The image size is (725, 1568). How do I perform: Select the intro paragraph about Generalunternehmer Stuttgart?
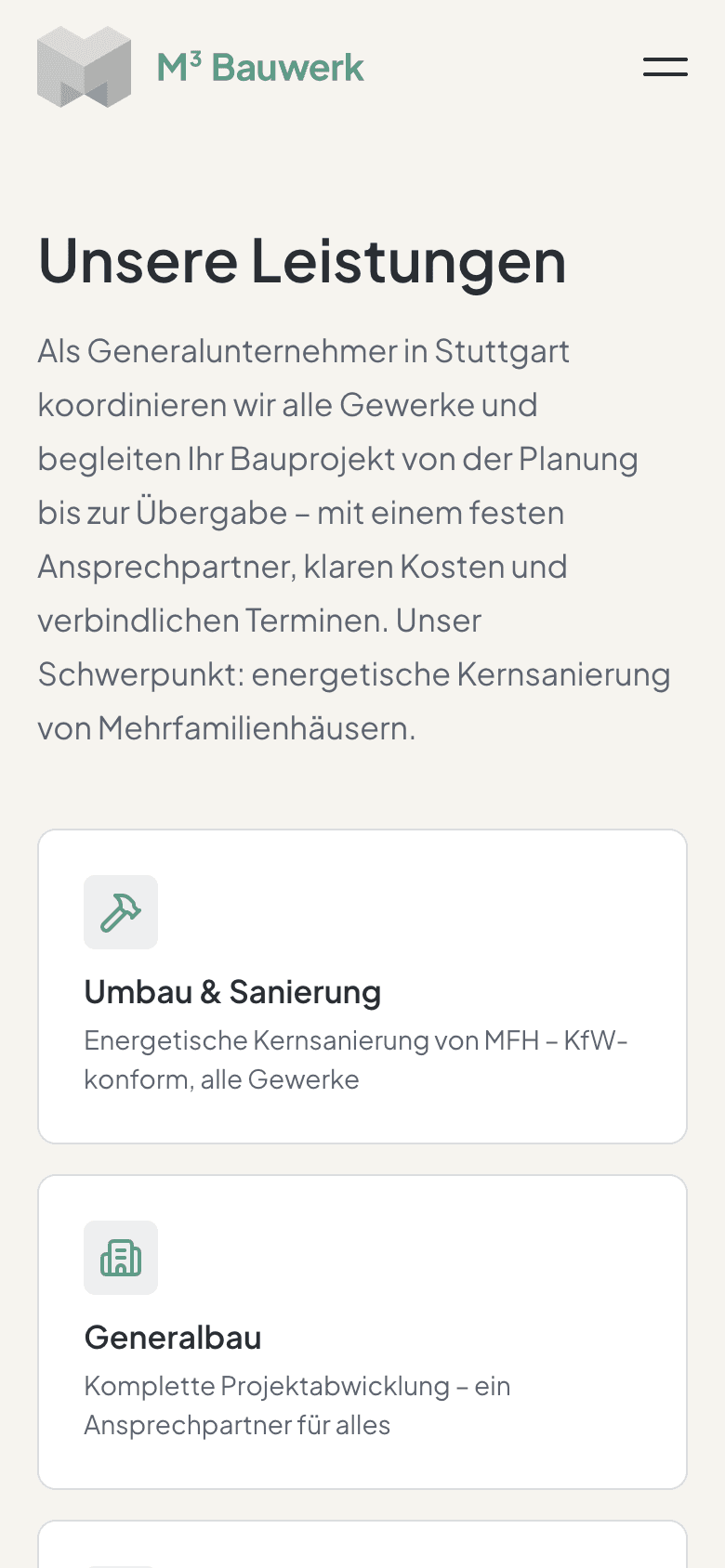pos(353,539)
